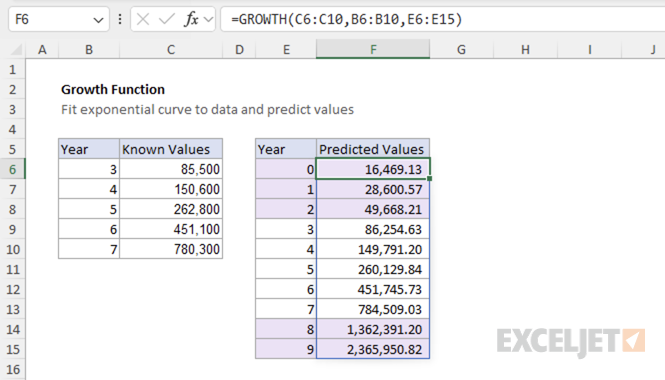
Task: Select column A header
Action: pos(42,50)
